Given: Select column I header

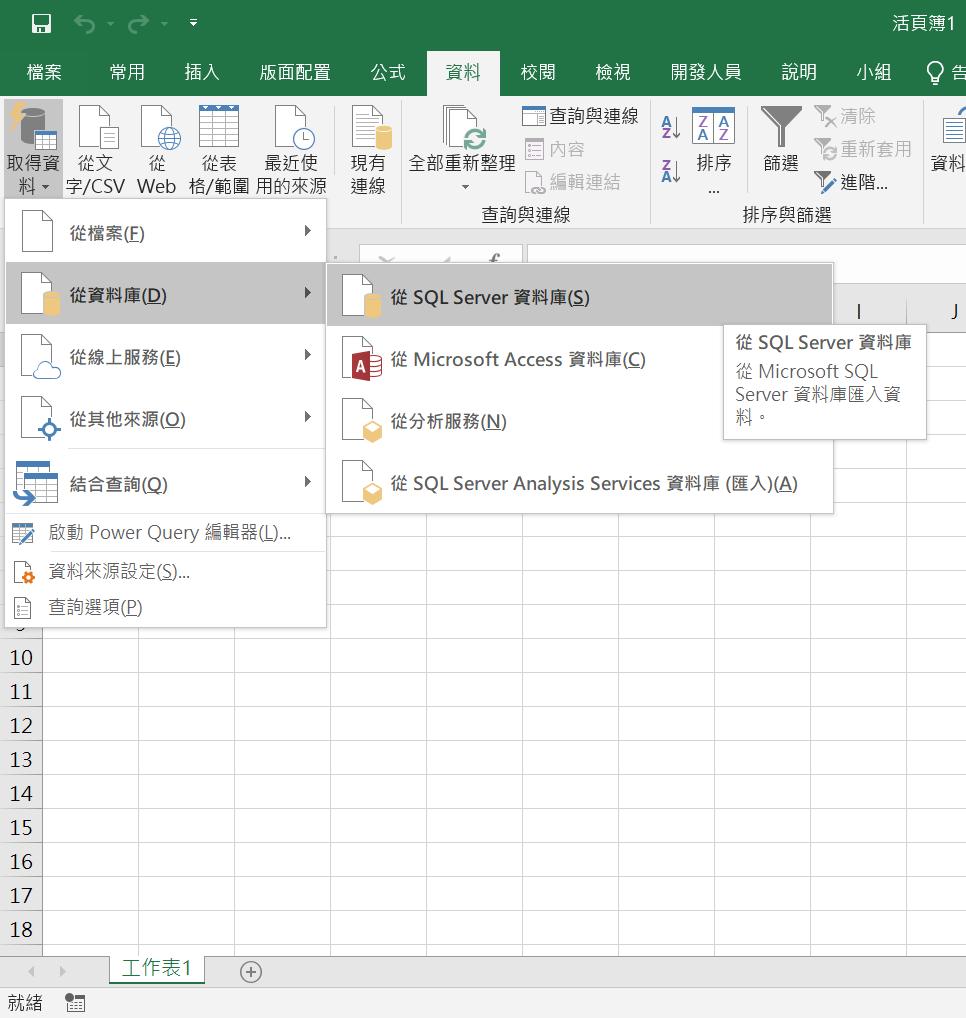Looking at the screenshot, I should [x=858, y=312].
